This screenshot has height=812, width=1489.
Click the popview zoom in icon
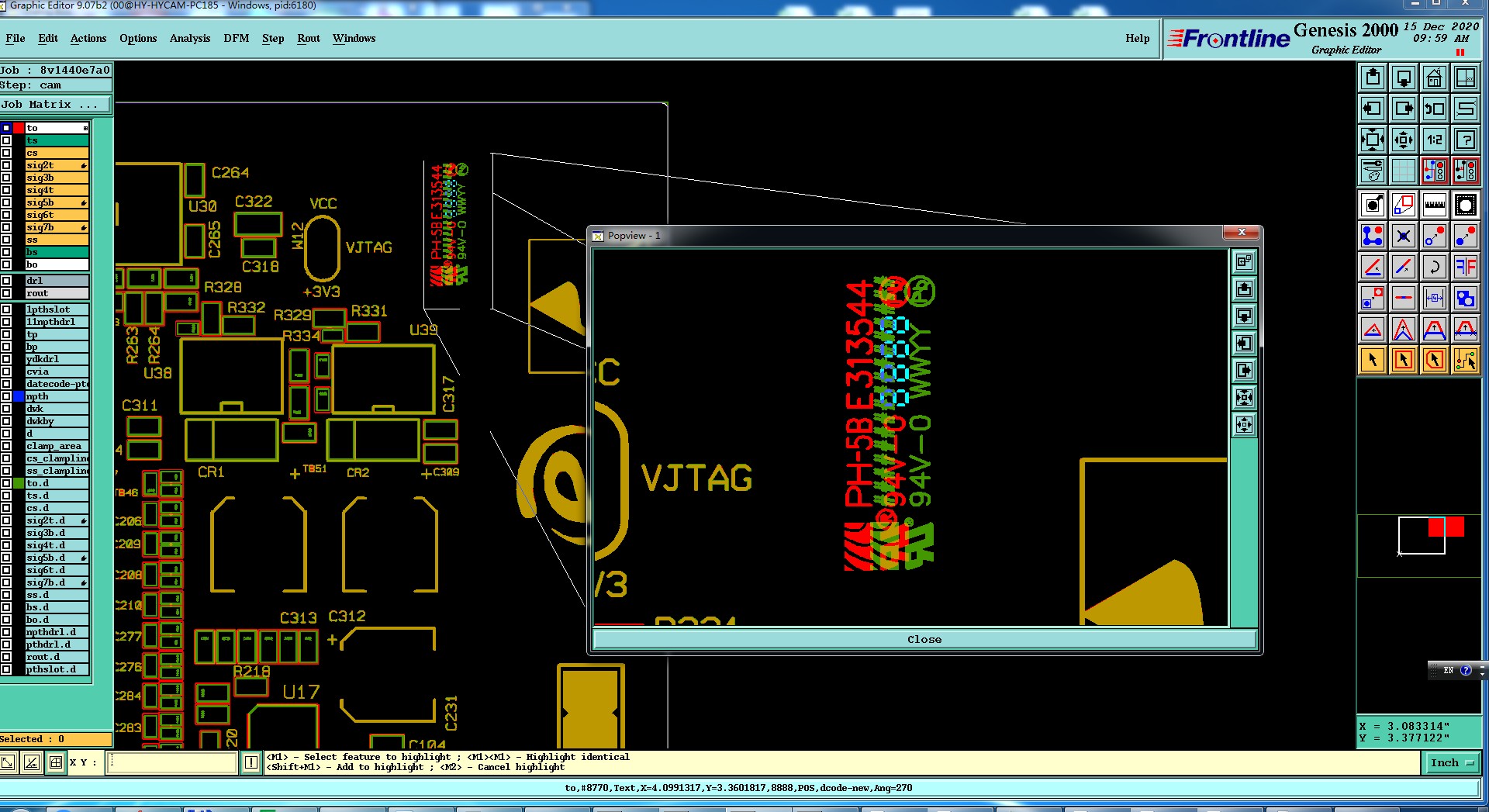point(1244,398)
